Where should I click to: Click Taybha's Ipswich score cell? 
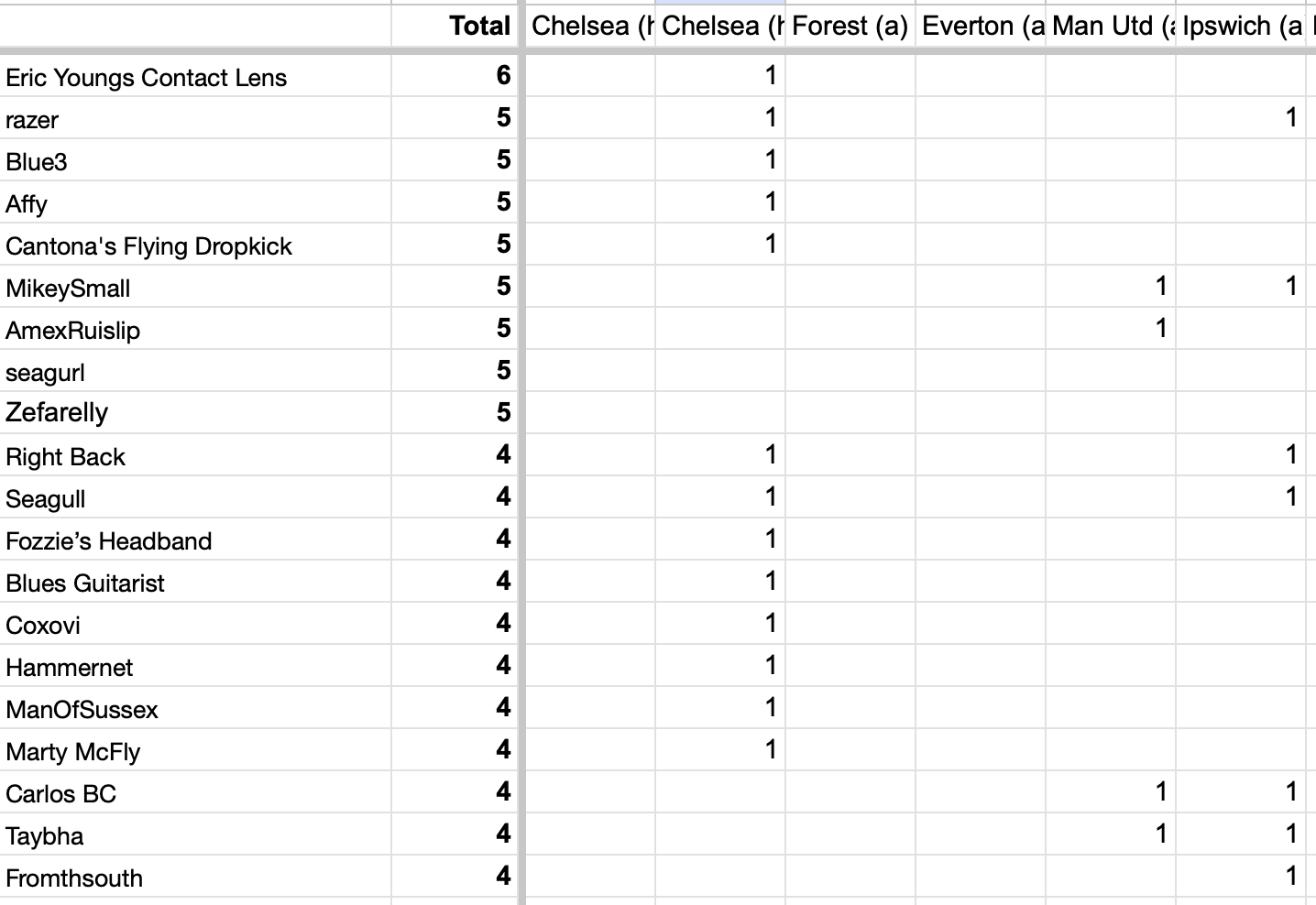[1240, 834]
